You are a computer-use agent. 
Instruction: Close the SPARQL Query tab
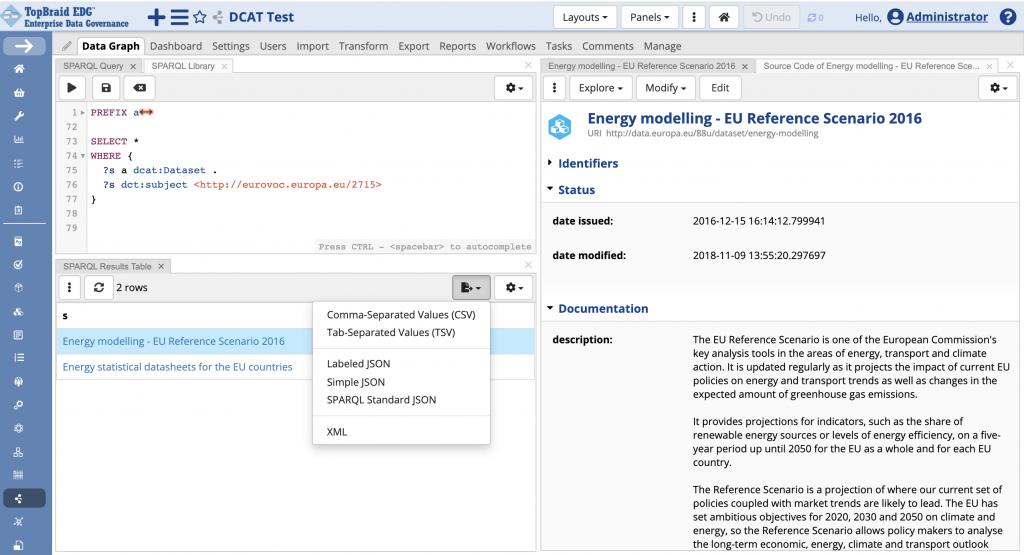[133, 66]
